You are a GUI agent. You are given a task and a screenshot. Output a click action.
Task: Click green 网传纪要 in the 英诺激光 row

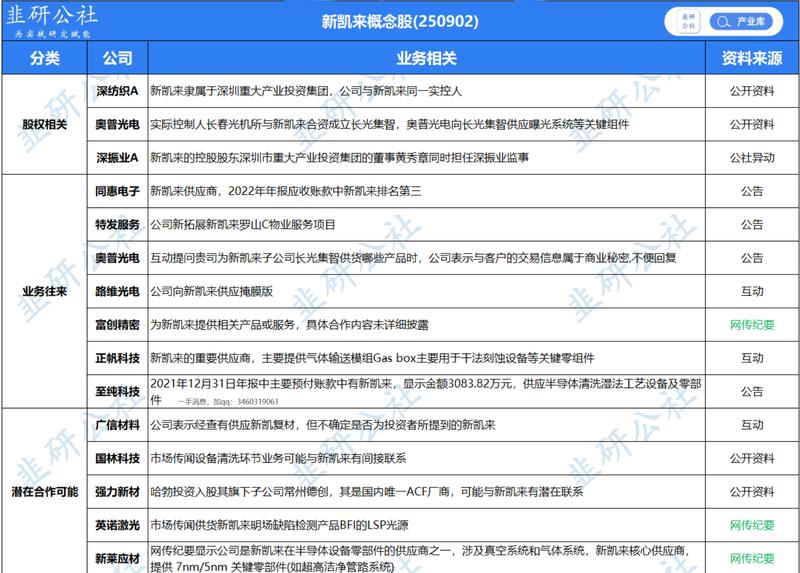pyautogui.click(x=752, y=525)
